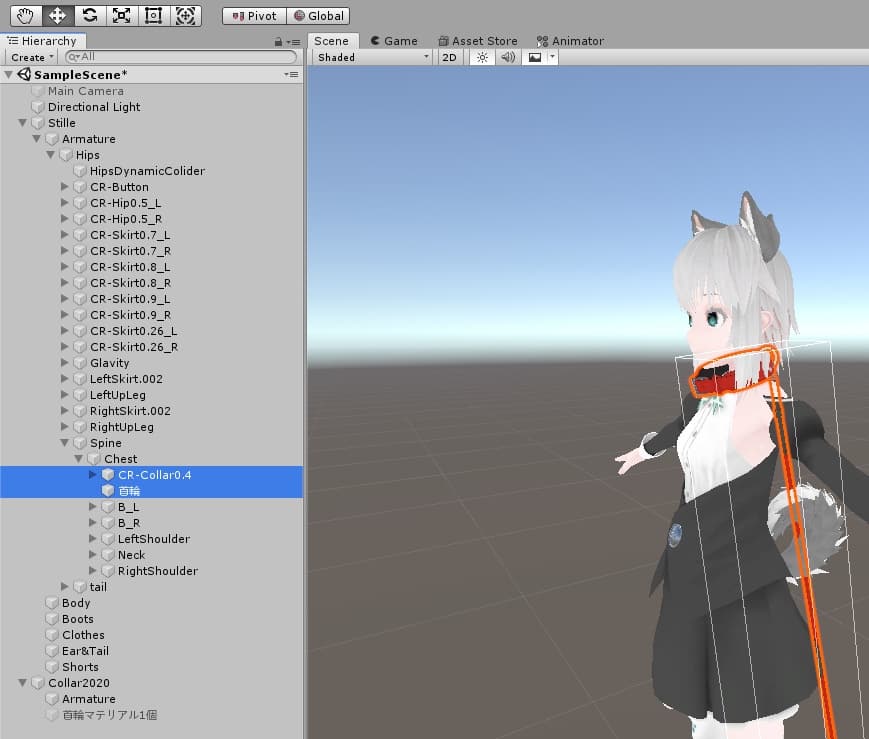Image resolution: width=869 pixels, height=739 pixels.
Task: Collapse the Stille object
Action: pos(23,123)
